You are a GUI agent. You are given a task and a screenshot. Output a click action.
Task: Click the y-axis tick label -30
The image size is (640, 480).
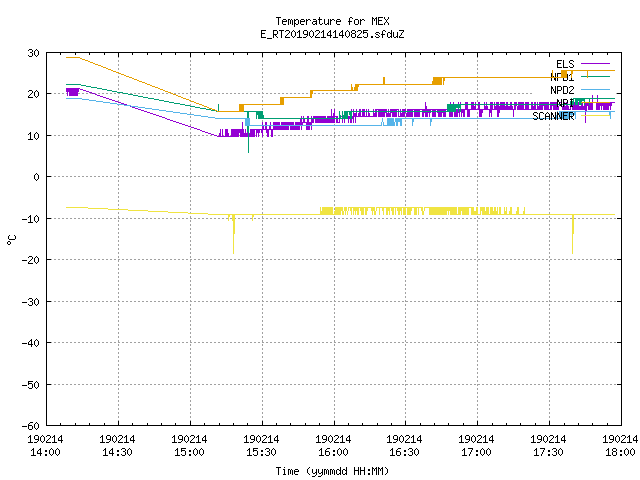(x=31, y=302)
